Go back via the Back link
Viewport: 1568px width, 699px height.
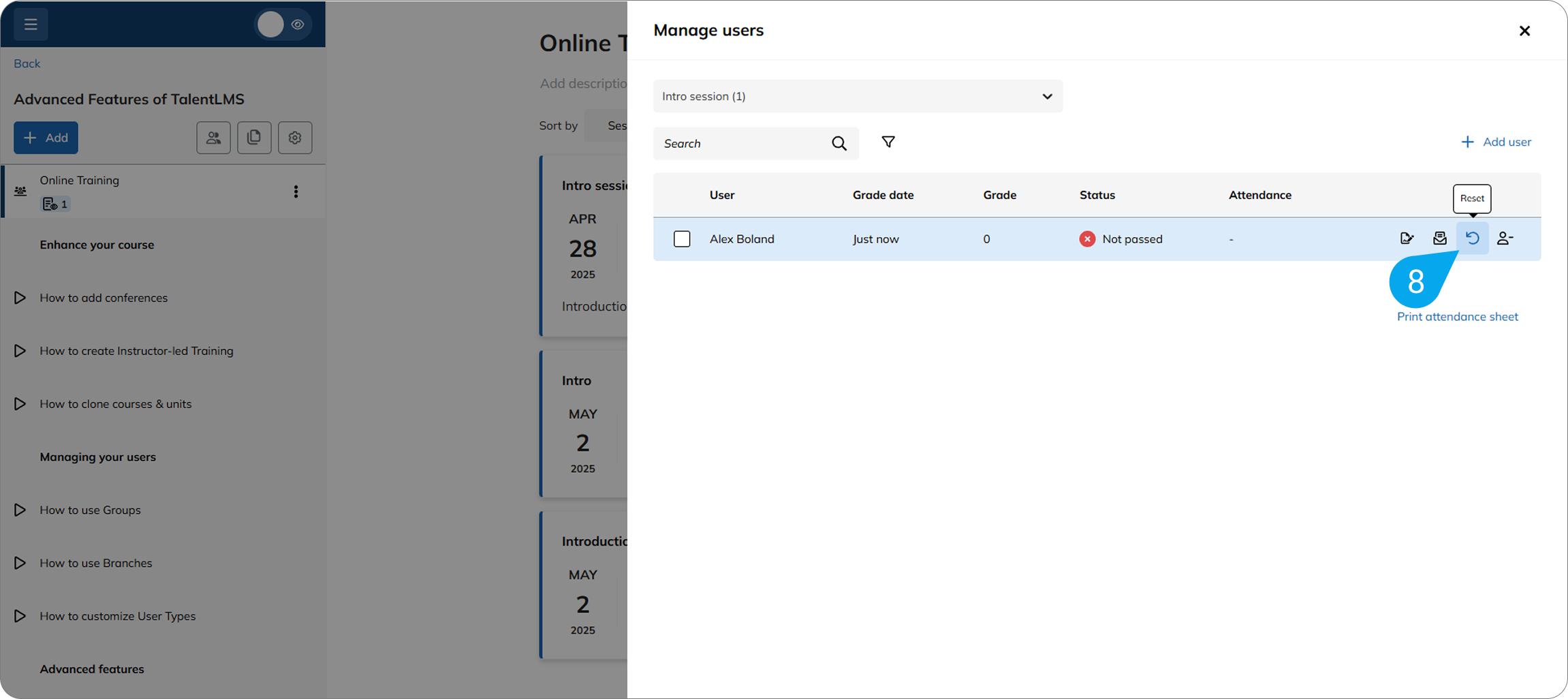[27, 63]
